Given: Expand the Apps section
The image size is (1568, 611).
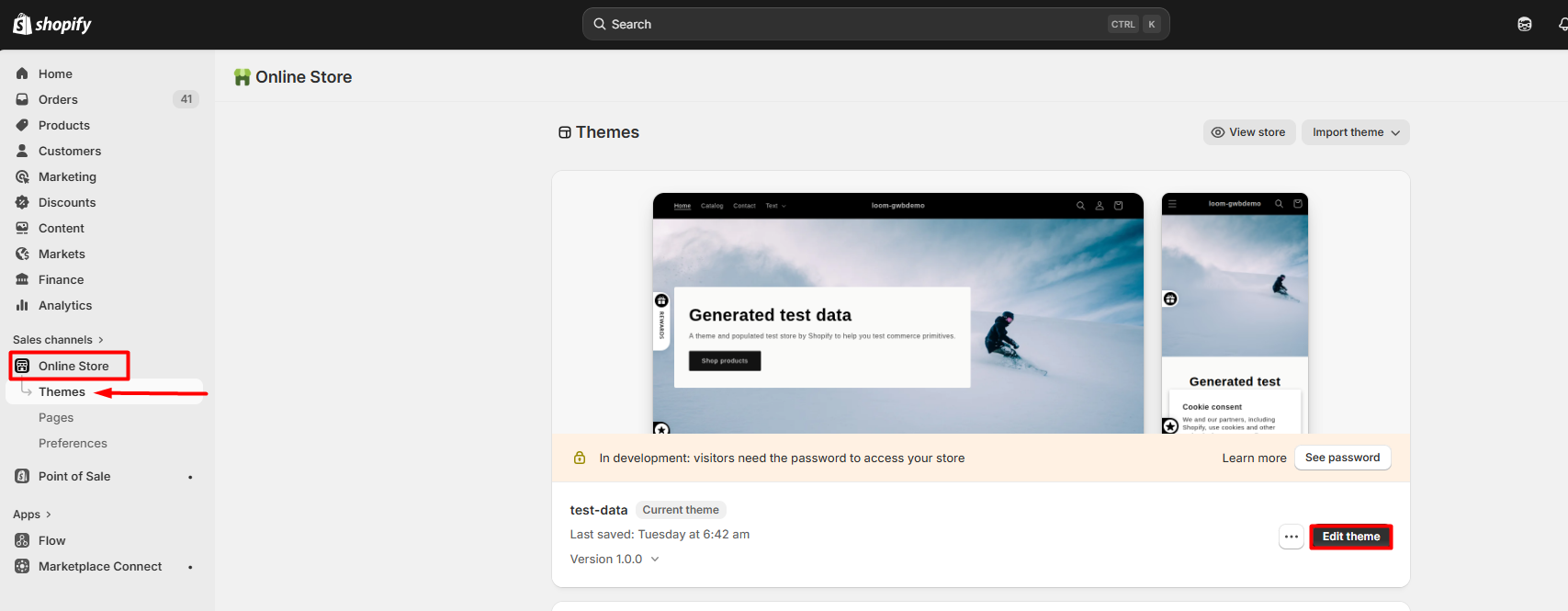Looking at the screenshot, I should pyautogui.click(x=32, y=515).
